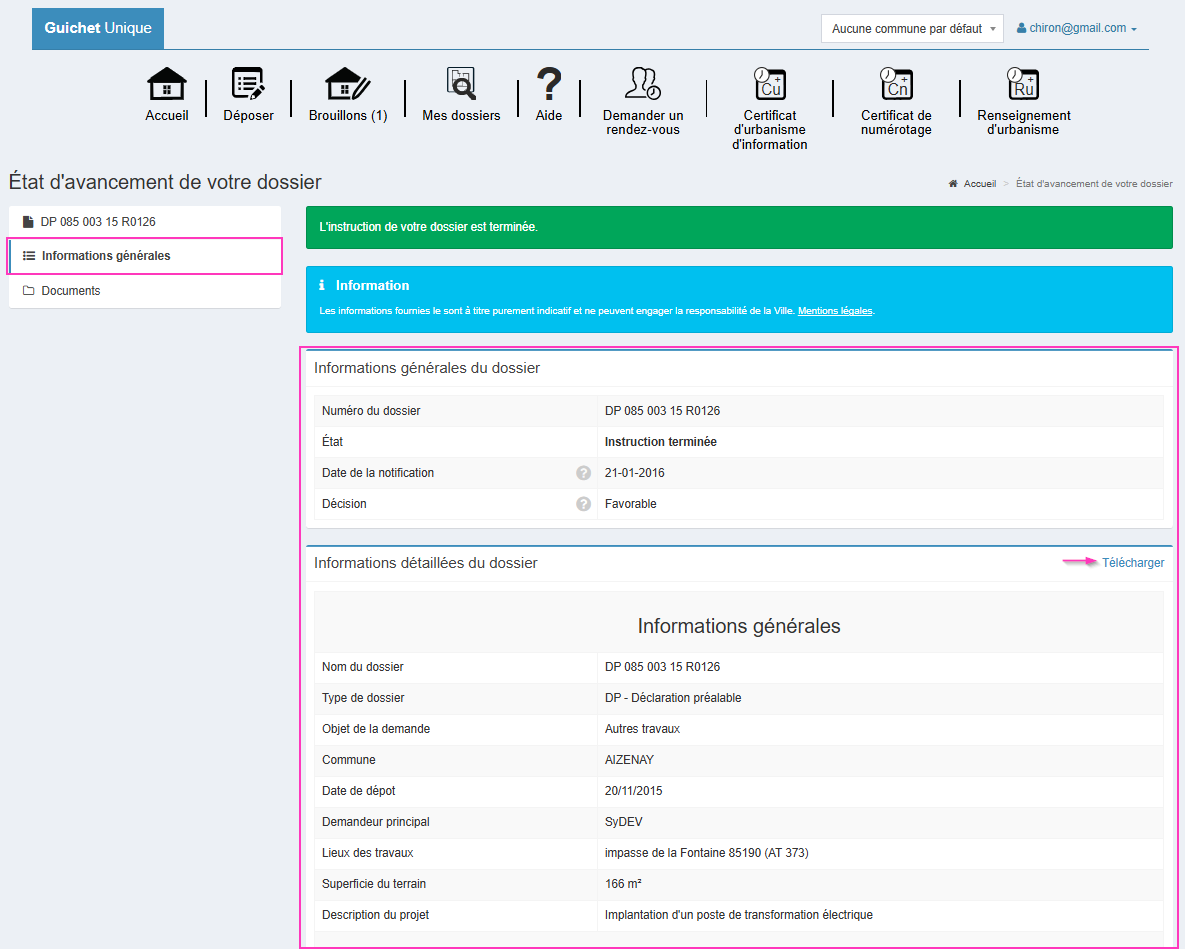The height and width of the screenshot is (949, 1185).
Task: Select Informations générales in sidebar
Action: point(106,256)
